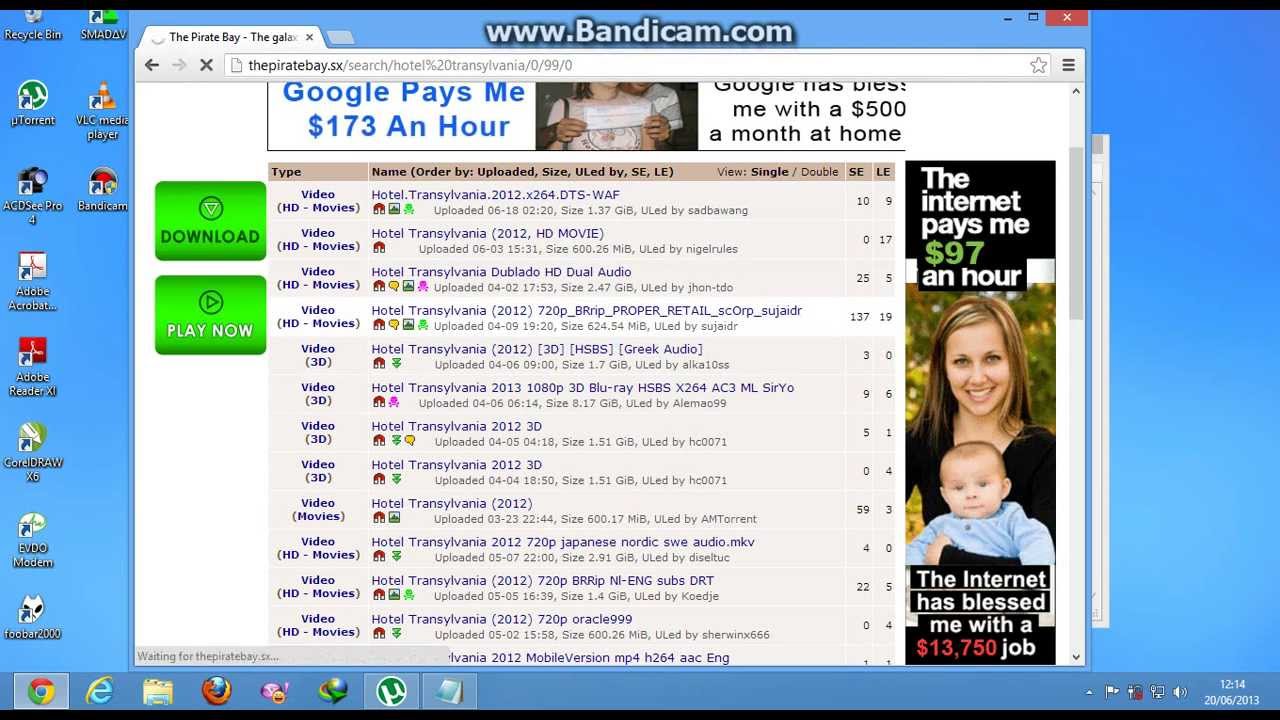
Task: Click uploader name sadbawang
Action: [x=717, y=211]
